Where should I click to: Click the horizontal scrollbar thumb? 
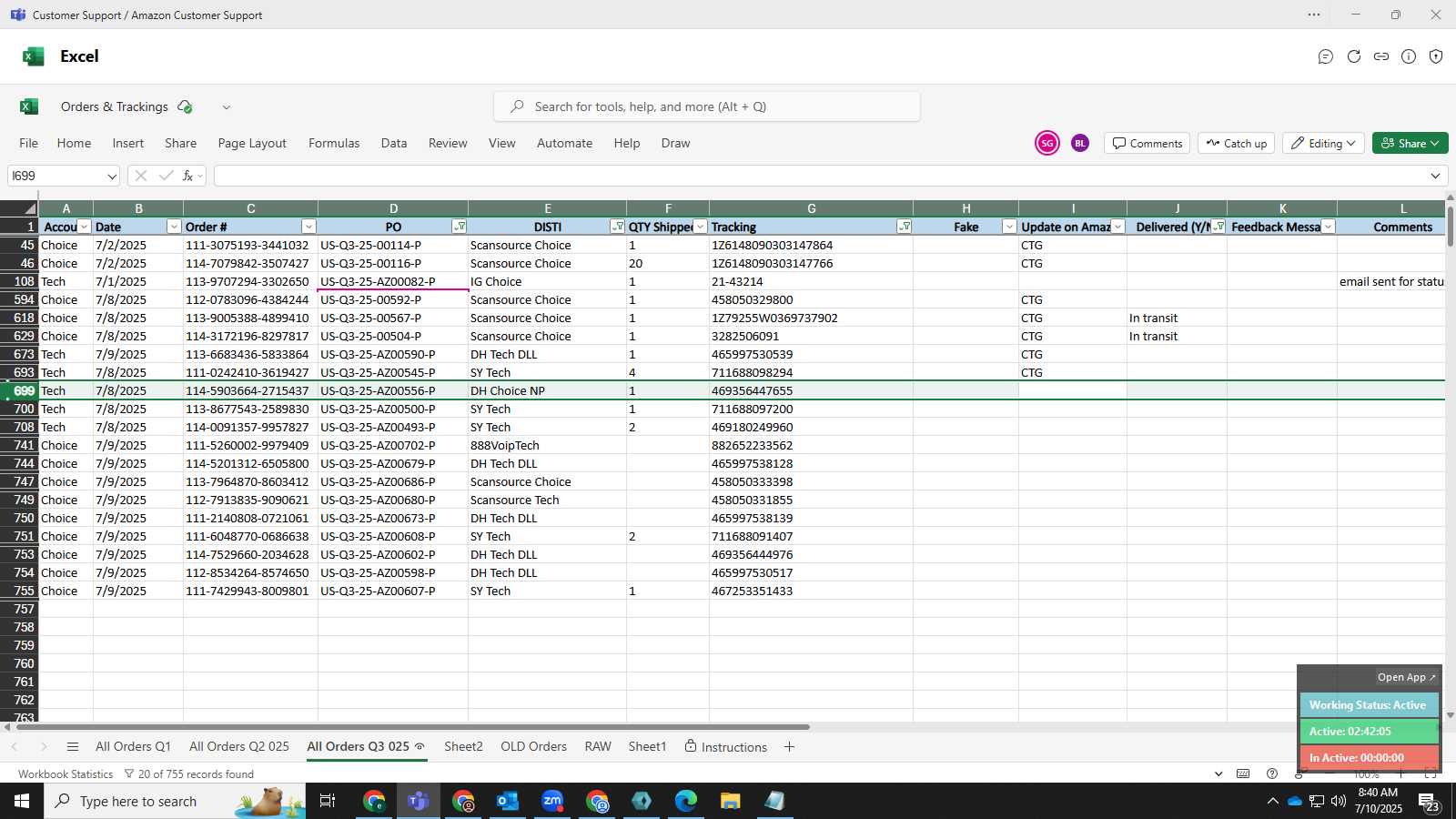pyautogui.click(x=412, y=727)
